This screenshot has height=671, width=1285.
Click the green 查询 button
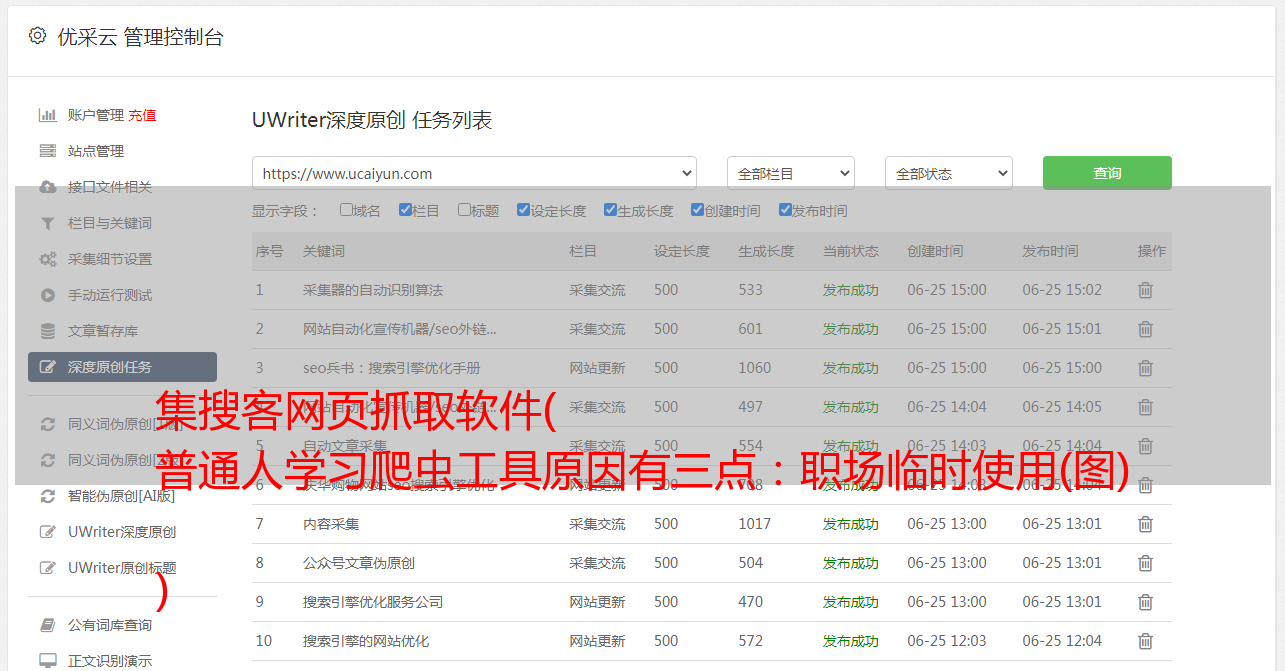(1107, 173)
